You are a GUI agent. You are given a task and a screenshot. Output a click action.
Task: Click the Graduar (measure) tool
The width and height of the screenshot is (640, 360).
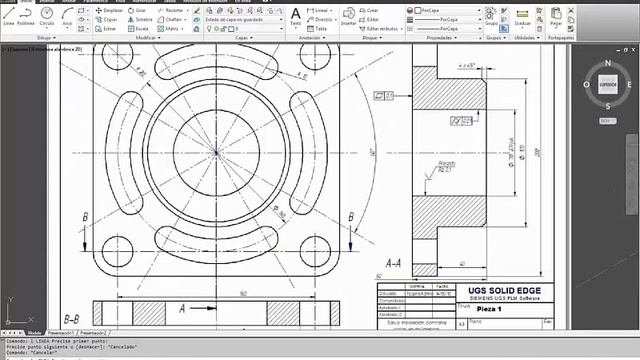click(x=522, y=17)
